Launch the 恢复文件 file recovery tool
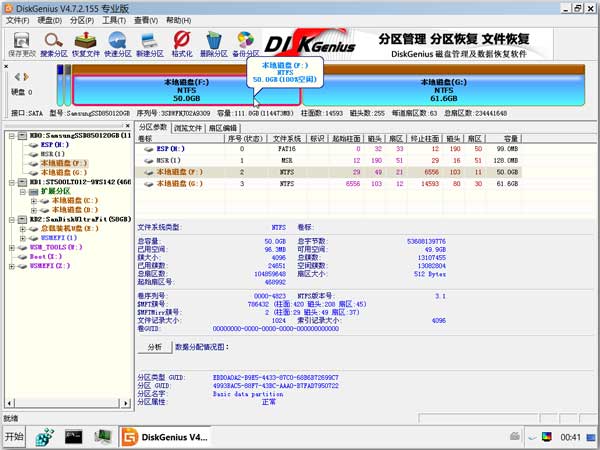The height and width of the screenshot is (450, 600). 86,44
